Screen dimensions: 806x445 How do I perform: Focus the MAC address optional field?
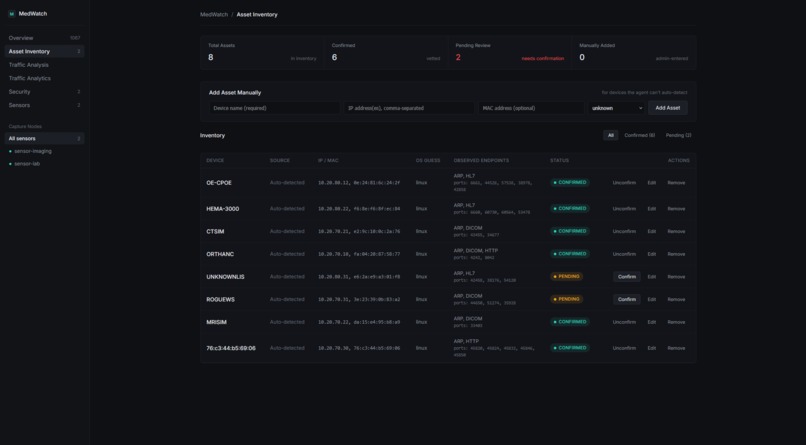pos(531,108)
